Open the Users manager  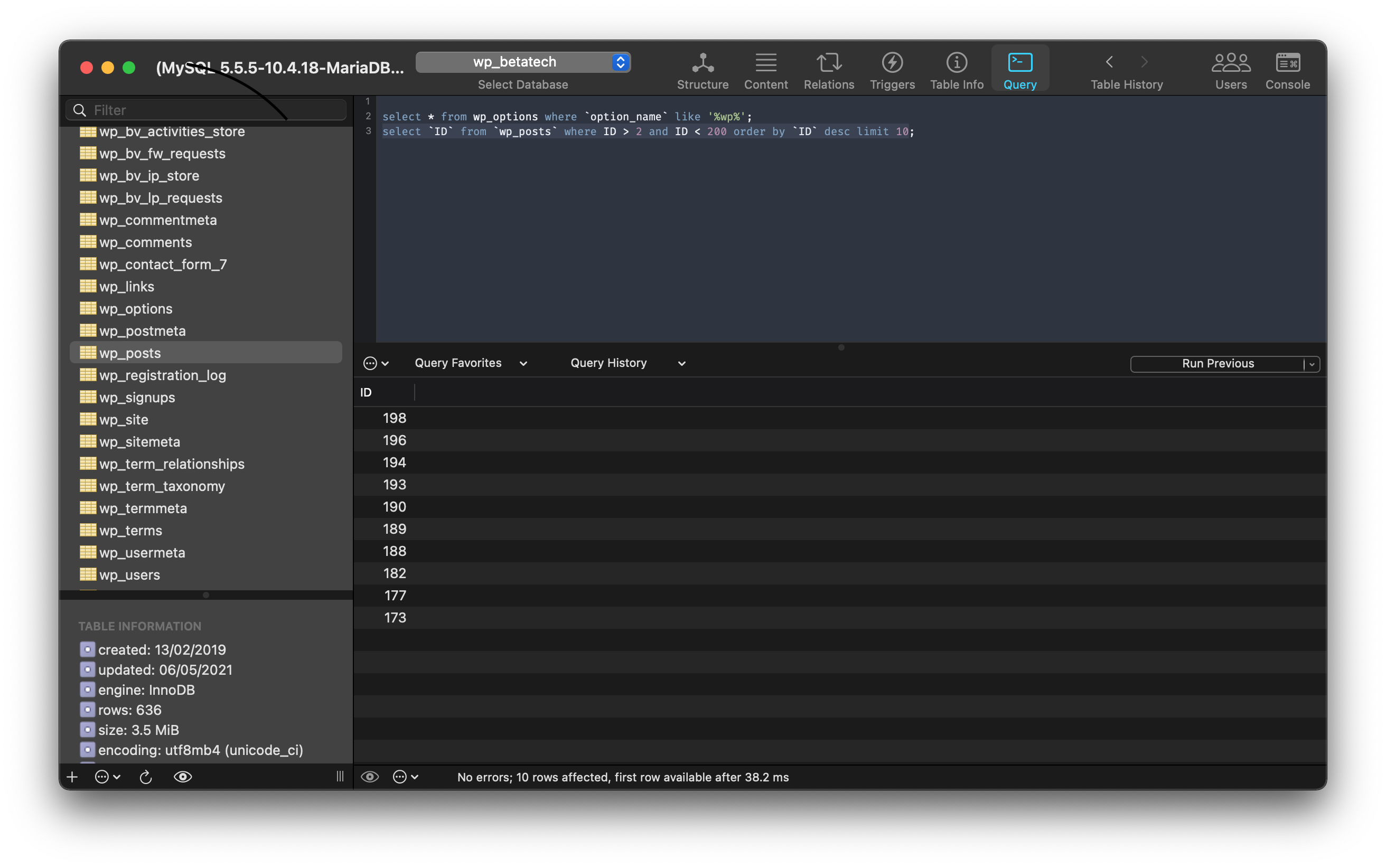(1230, 69)
